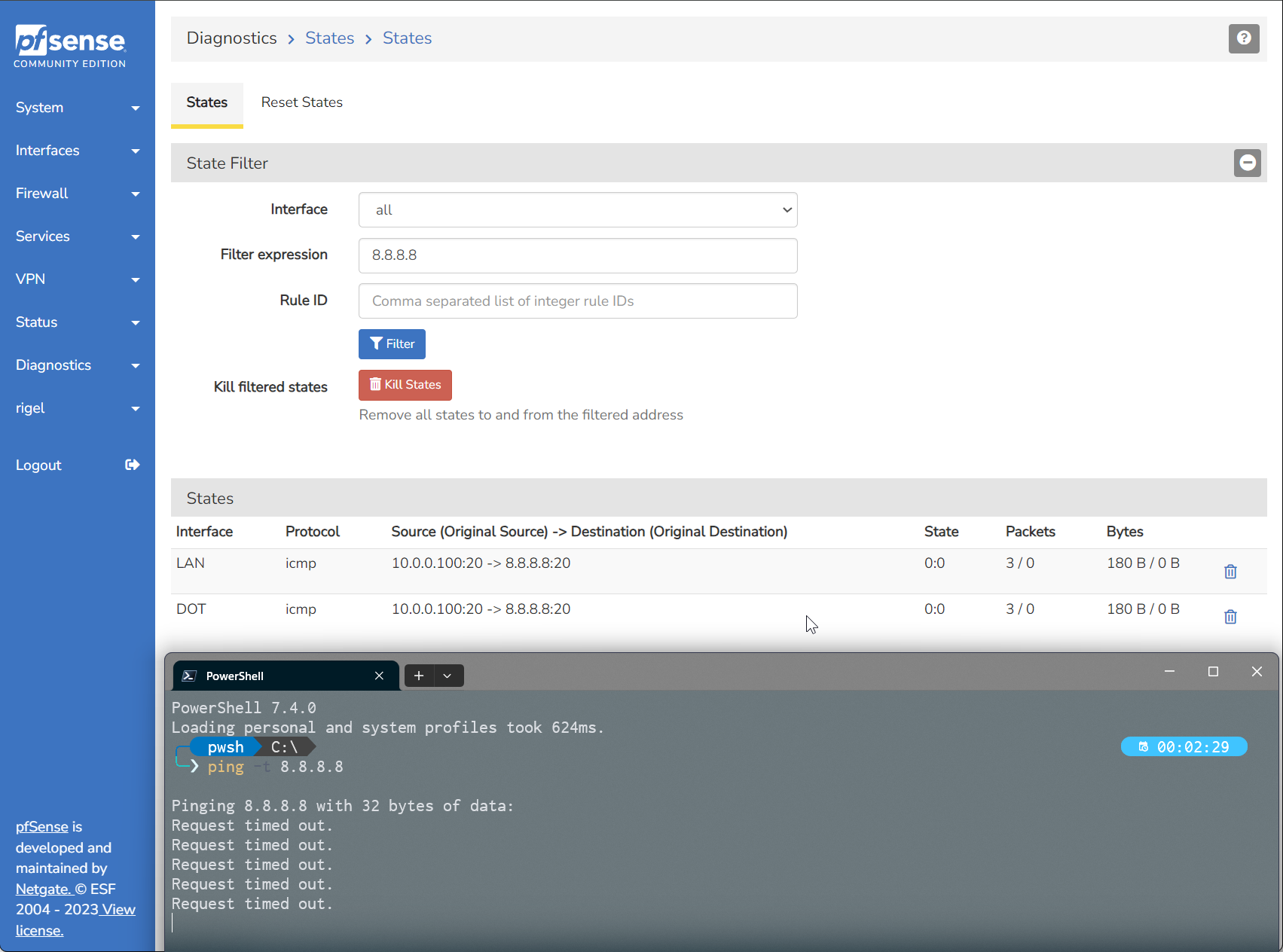1283x952 pixels.
Task: Click the pwsh prompt segment in terminal
Action: coord(225,747)
